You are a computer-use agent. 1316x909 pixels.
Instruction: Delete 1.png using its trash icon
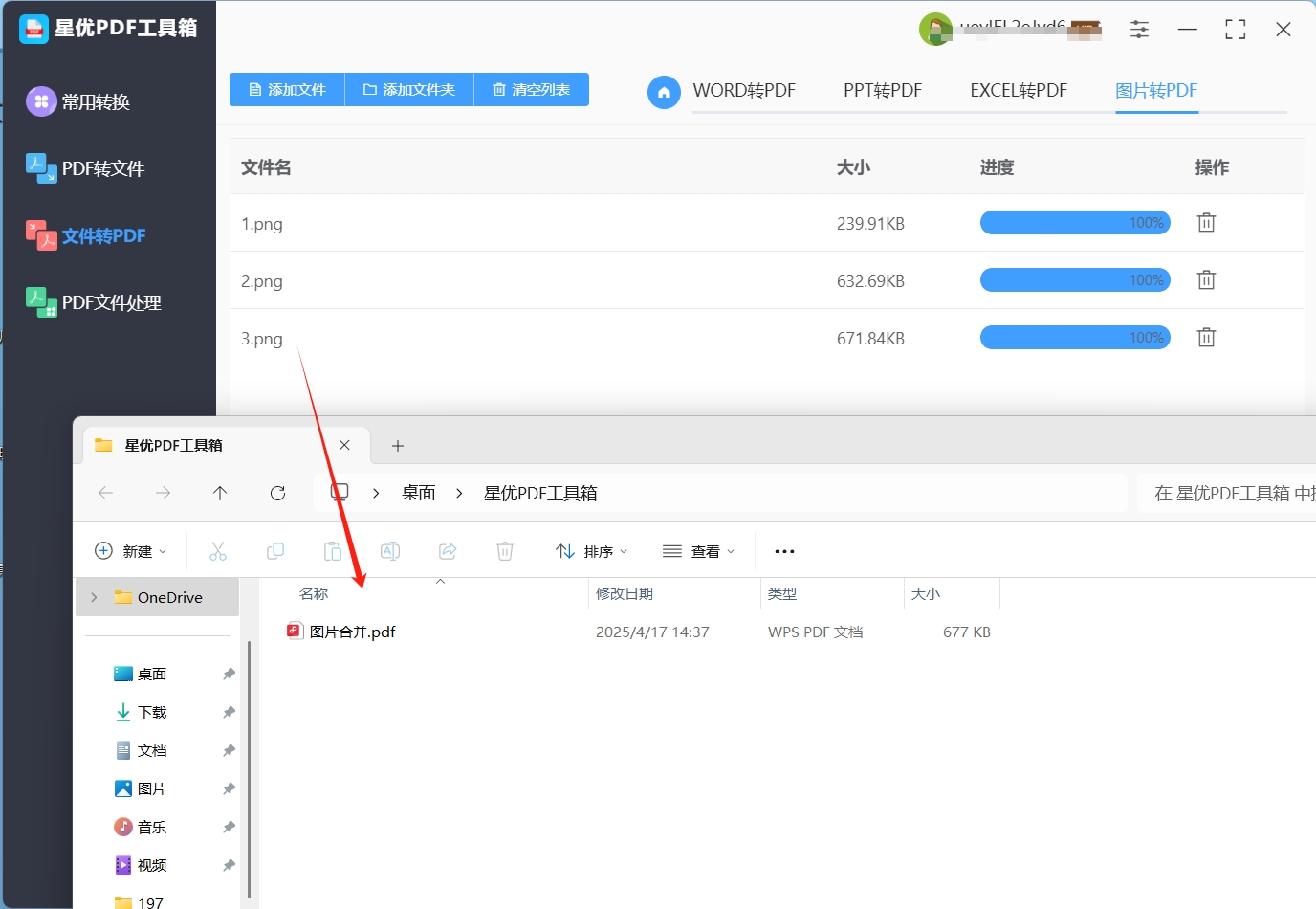click(x=1206, y=222)
